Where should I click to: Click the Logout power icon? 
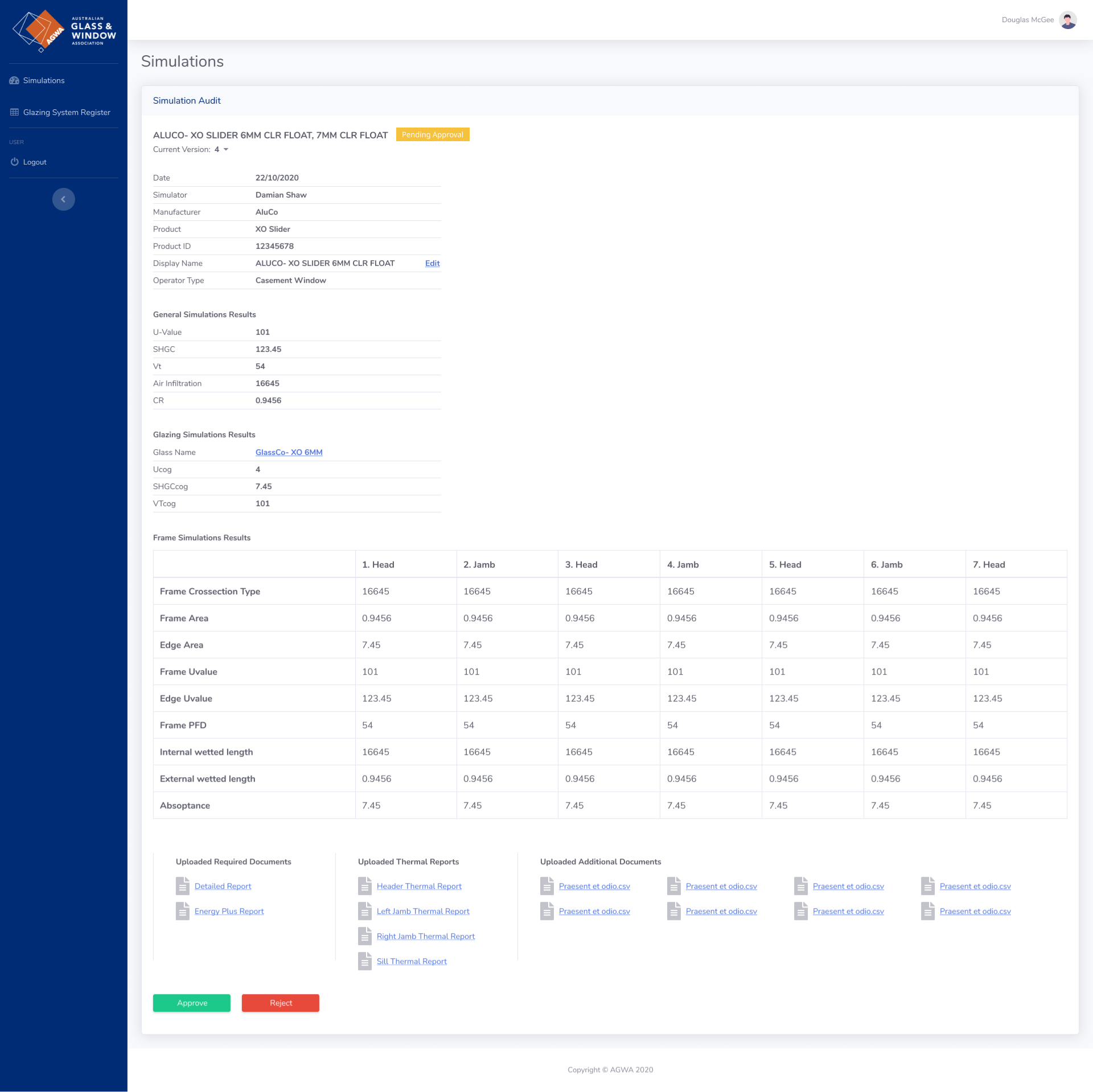pyautogui.click(x=14, y=162)
